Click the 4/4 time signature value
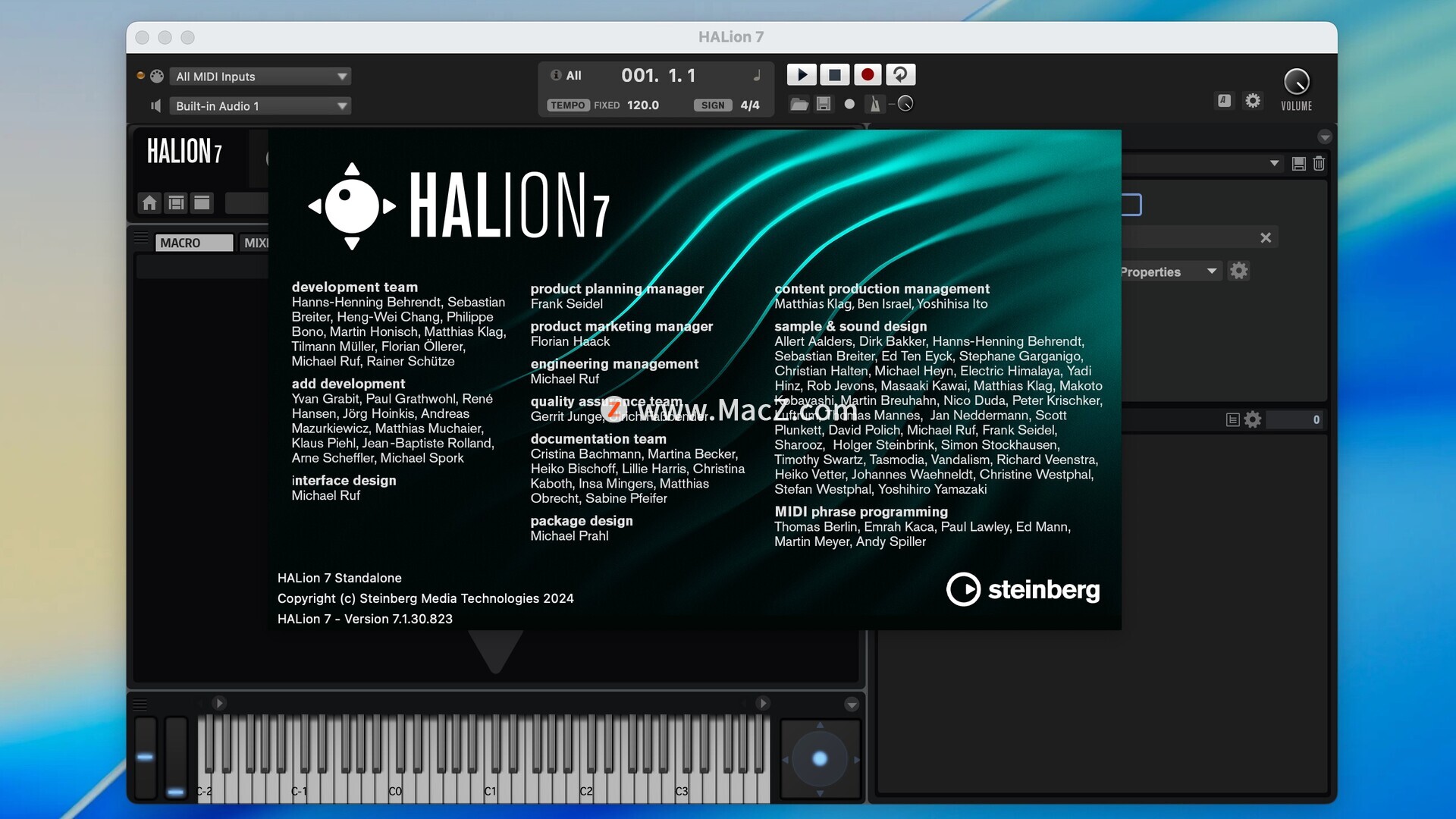 pyautogui.click(x=750, y=105)
